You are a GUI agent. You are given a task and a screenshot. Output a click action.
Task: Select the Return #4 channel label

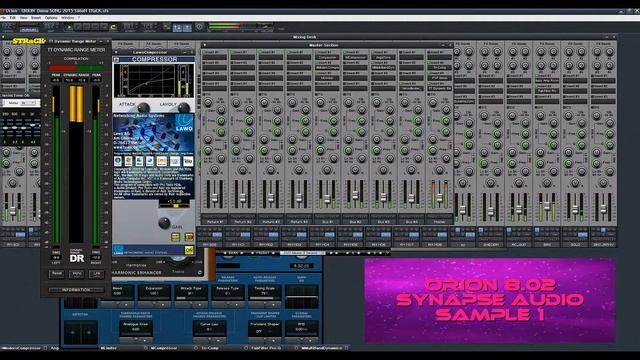click(x=299, y=222)
